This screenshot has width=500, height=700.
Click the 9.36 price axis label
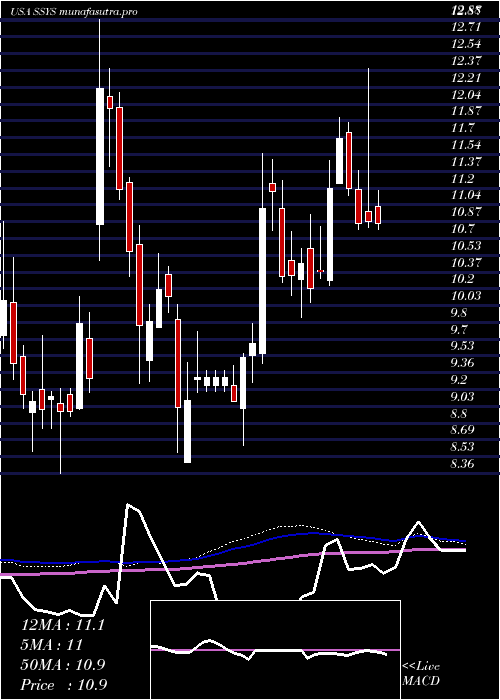462,363
